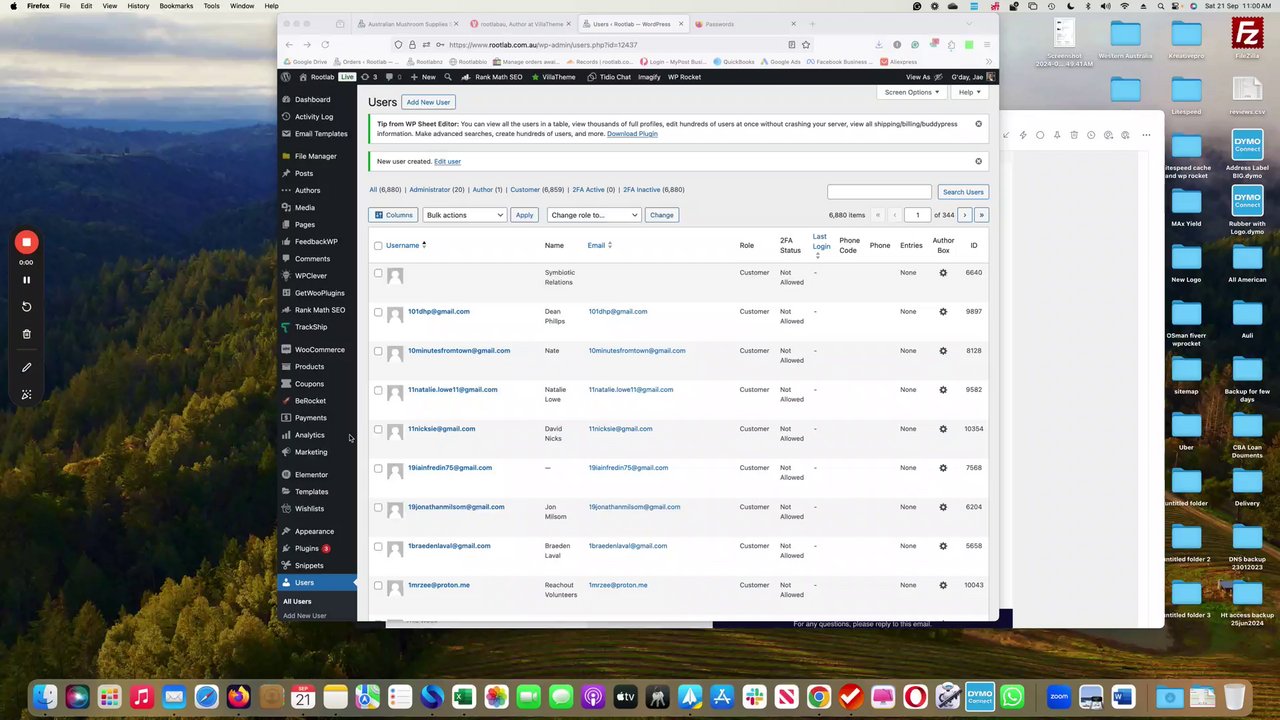Stop the screen recording with the red button
The width and height of the screenshot is (1280, 720).
[x=26, y=242]
